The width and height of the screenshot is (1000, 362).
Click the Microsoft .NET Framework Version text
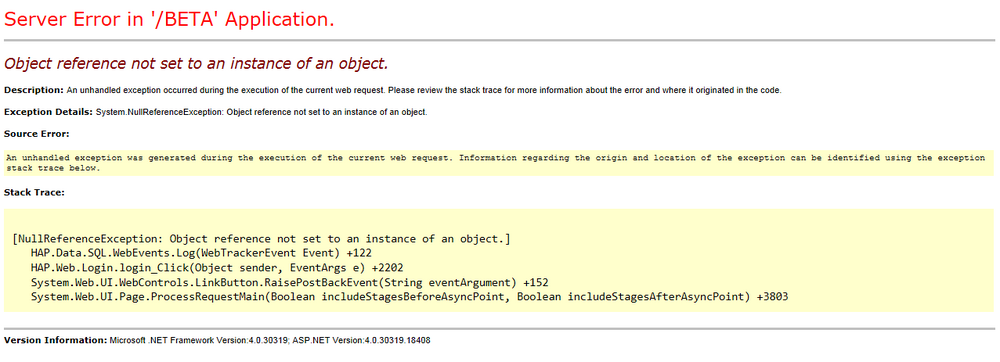pos(200,340)
